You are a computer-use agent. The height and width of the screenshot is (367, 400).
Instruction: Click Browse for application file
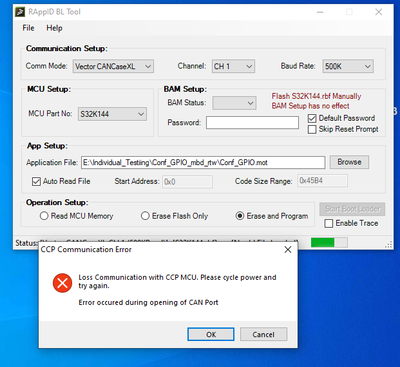coord(349,162)
